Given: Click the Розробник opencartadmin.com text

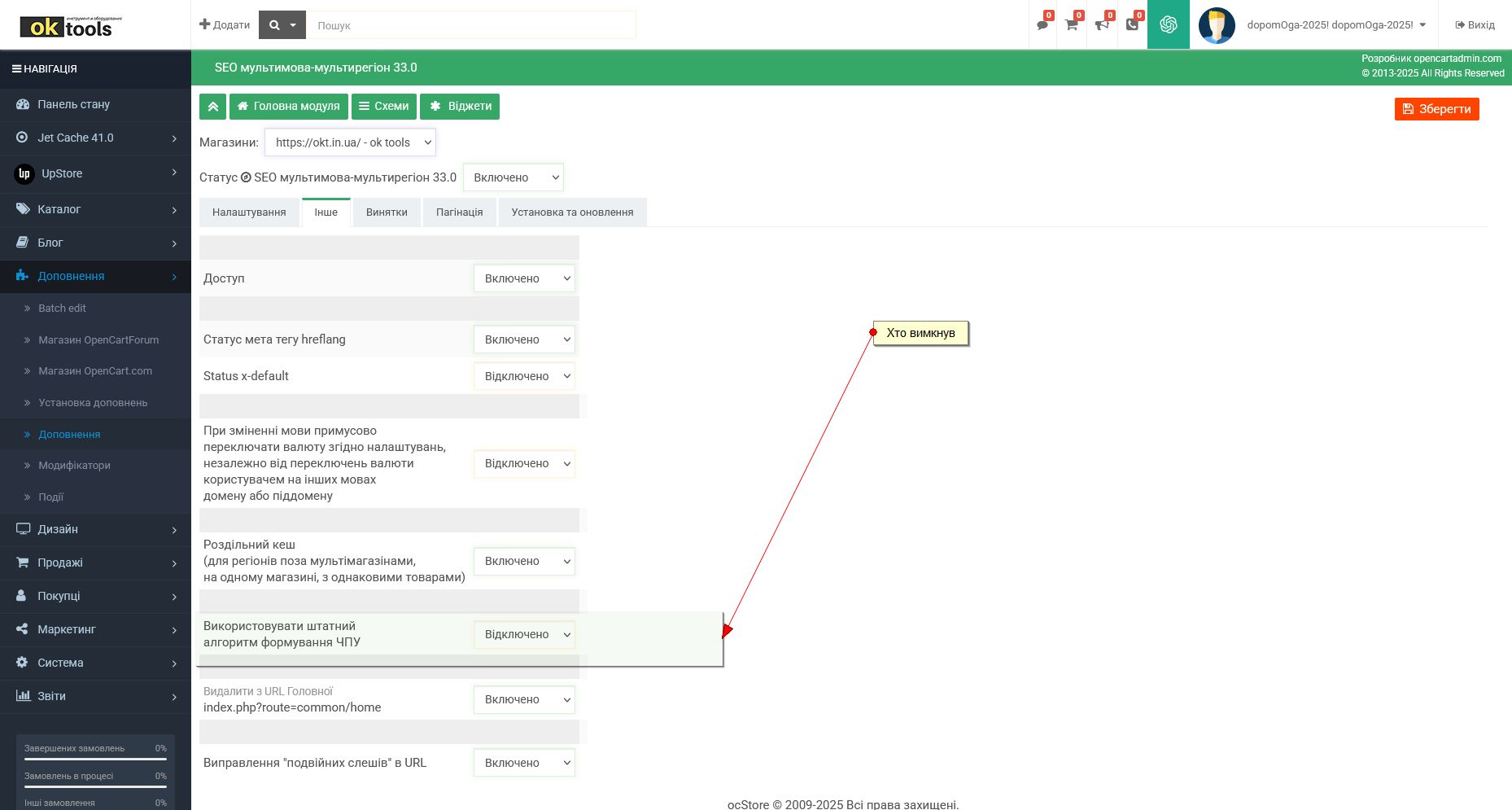Looking at the screenshot, I should [x=1431, y=59].
